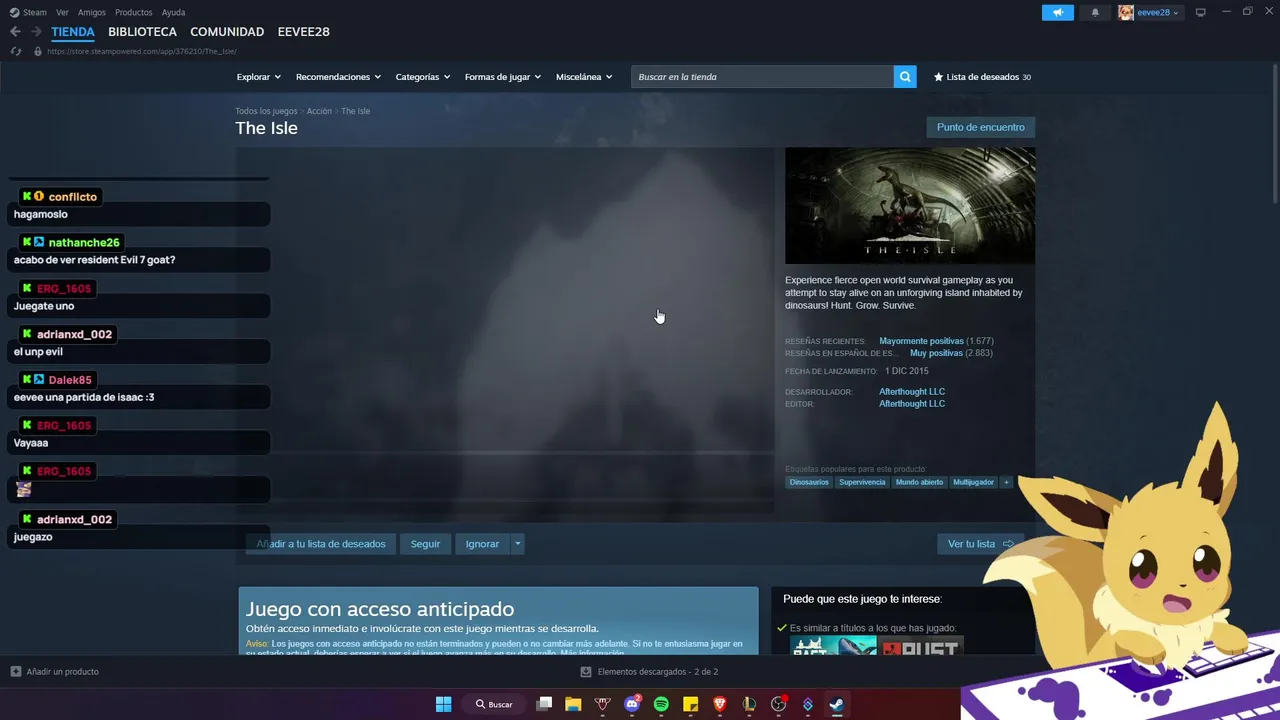The width and height of the screenshot is (1280, 720).
Task: Open Task View on the taskbar
Action: click(x=544, y=704)
